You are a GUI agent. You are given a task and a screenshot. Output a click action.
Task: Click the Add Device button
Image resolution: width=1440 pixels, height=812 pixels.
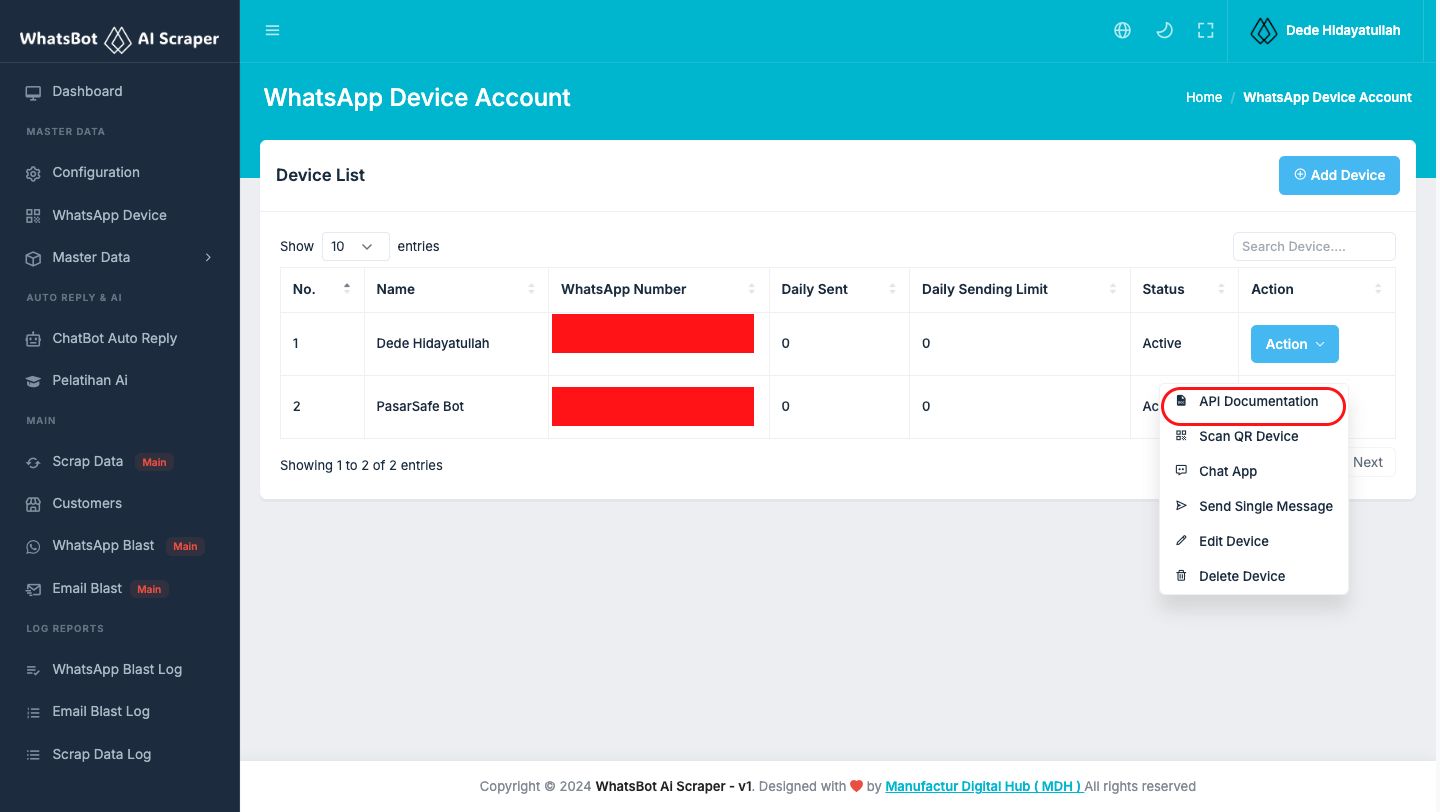click(x=1338, y=175)
